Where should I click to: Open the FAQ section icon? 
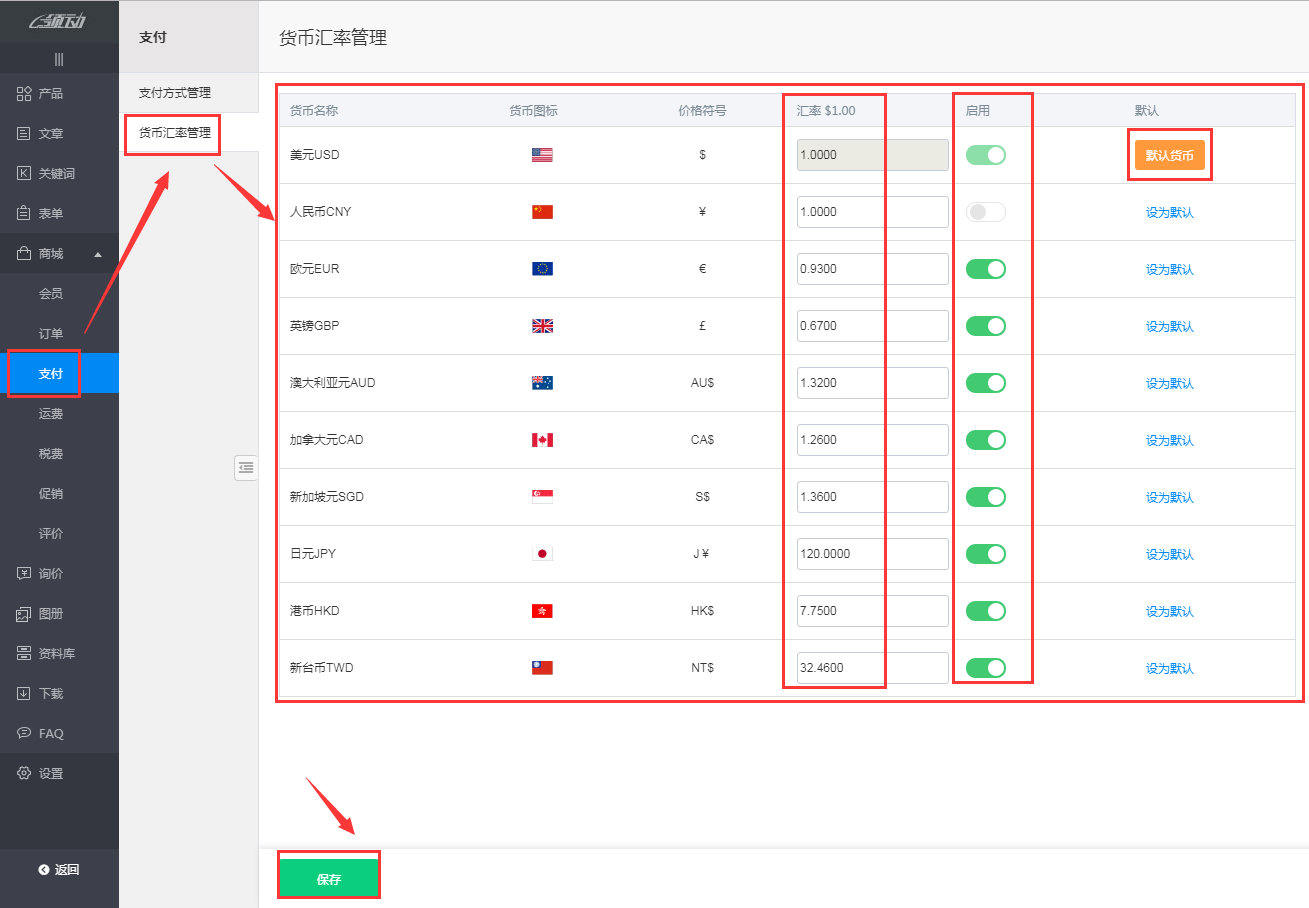pyautogui.click(x=22, y=732)
